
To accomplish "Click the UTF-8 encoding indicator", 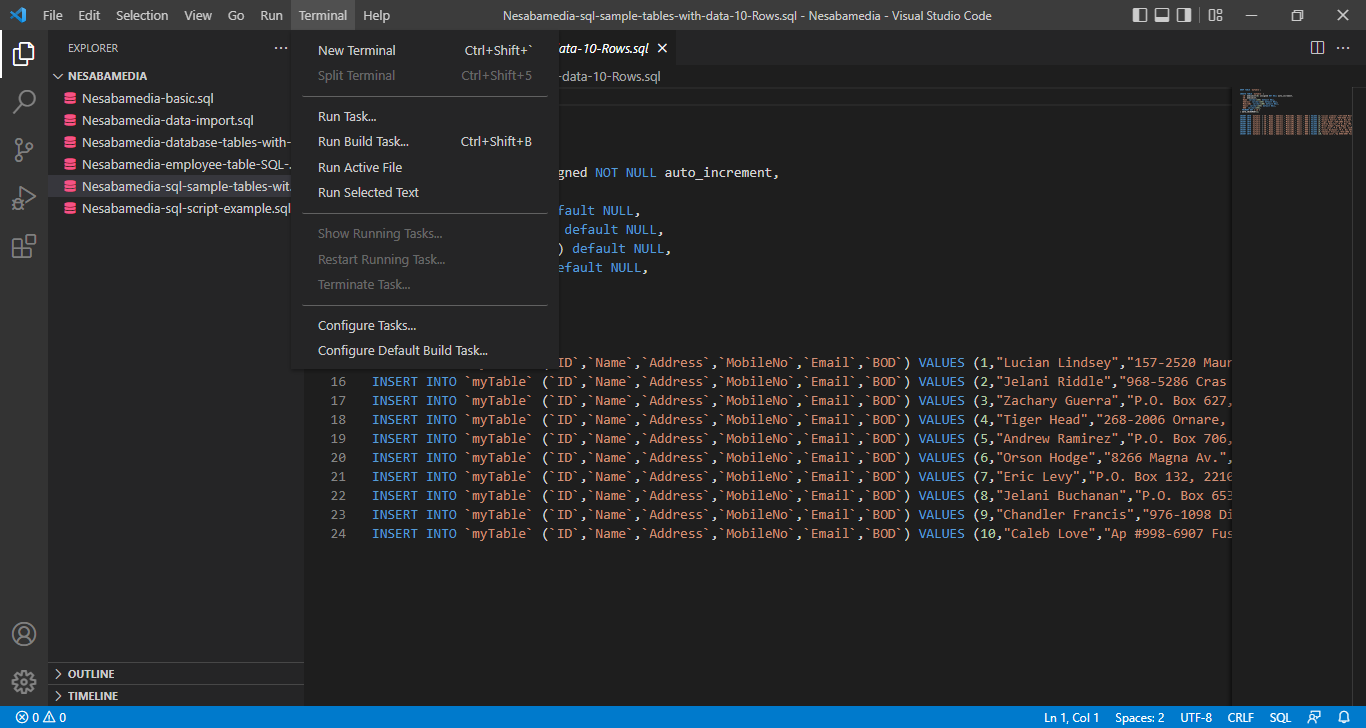I will pyautogui.click(x=1195, y=717).
